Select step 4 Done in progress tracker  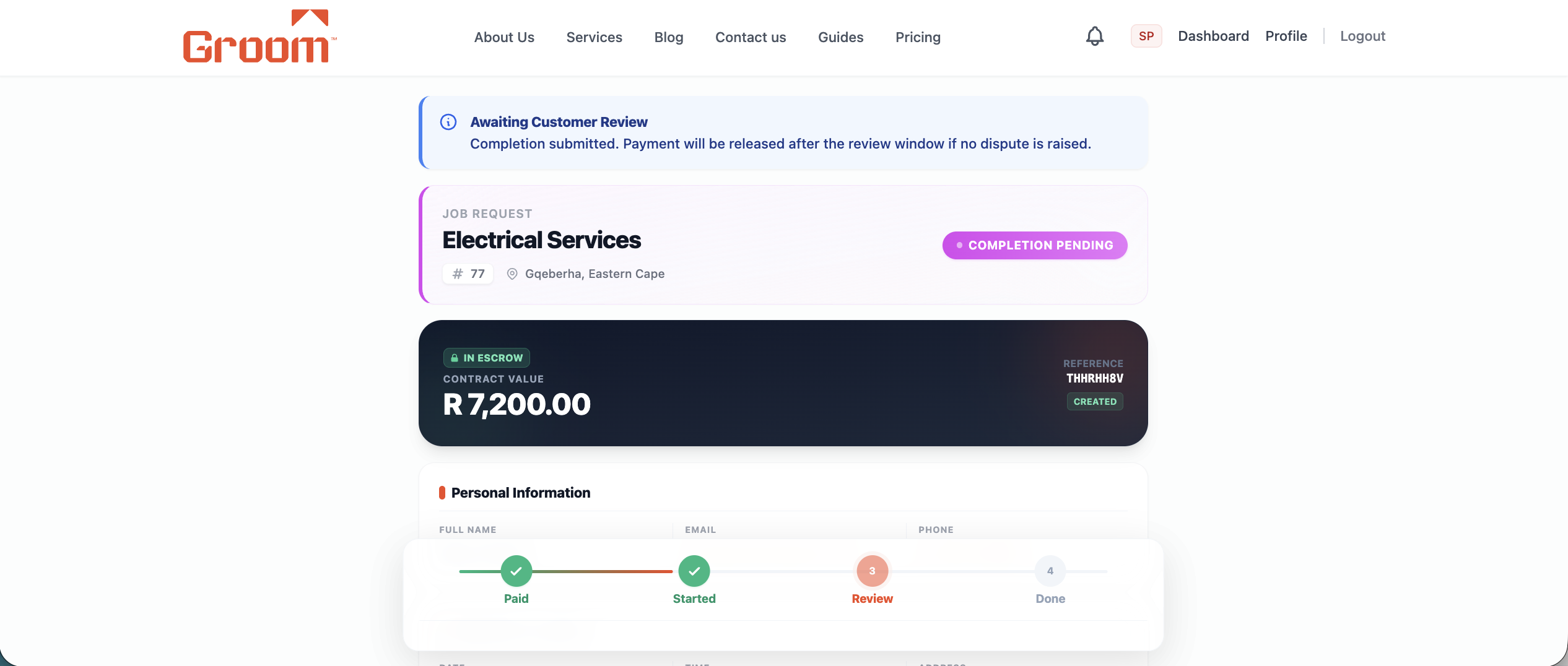1050,571
